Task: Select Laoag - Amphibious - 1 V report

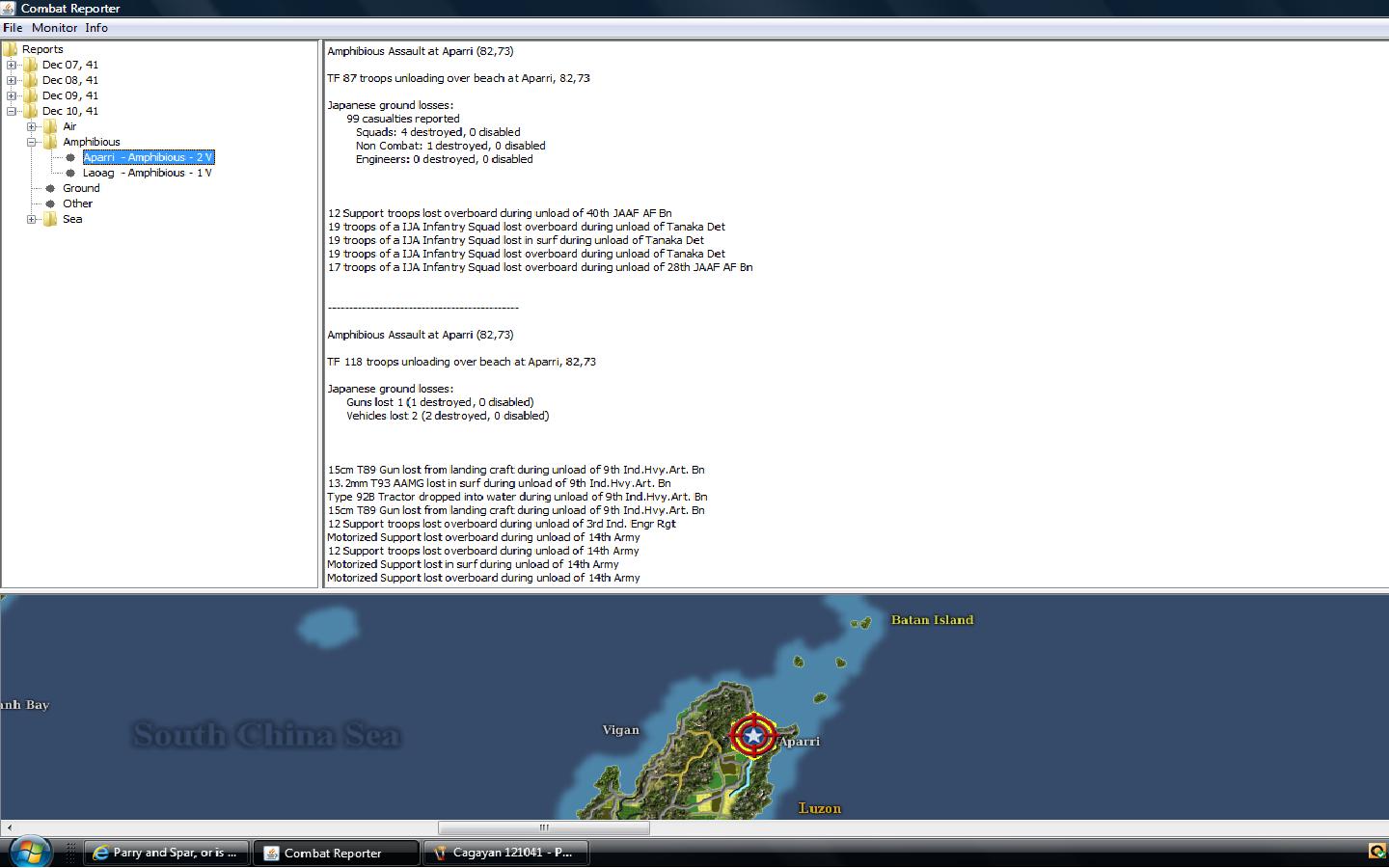Action: coord(148,173)
